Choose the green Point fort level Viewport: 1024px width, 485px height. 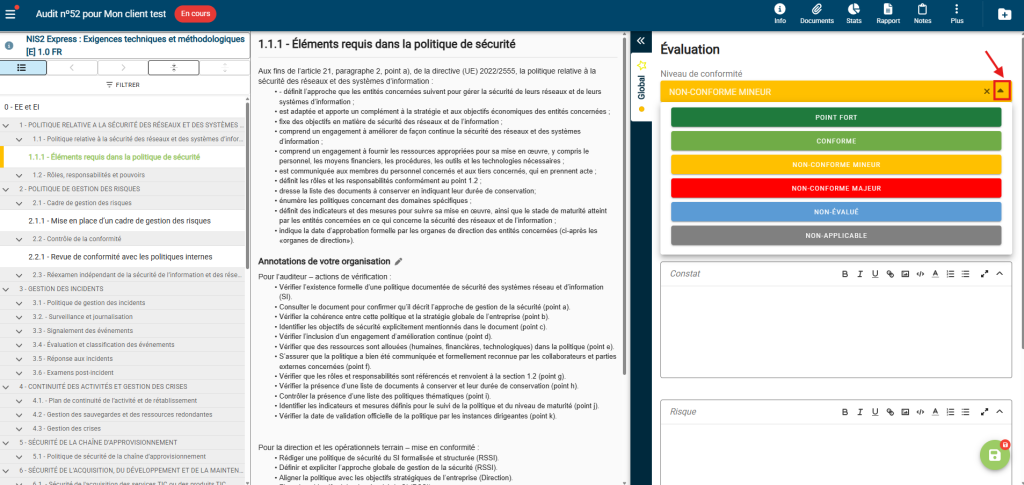tap(836, 117)
